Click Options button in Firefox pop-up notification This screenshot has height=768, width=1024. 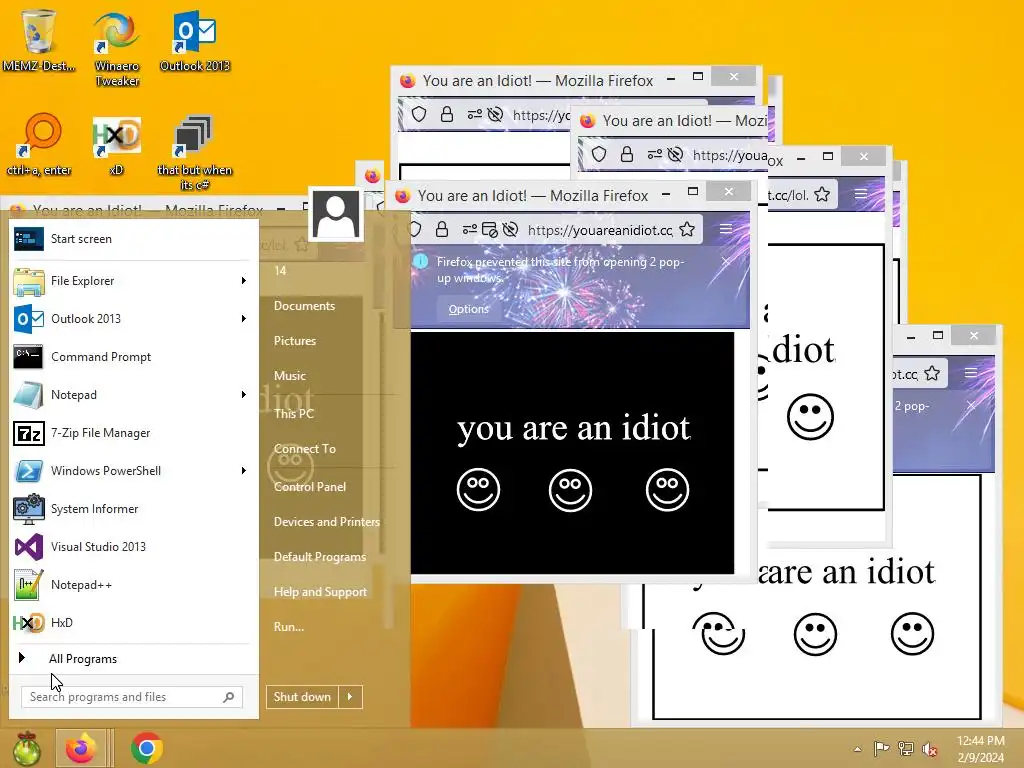(468, 309)
